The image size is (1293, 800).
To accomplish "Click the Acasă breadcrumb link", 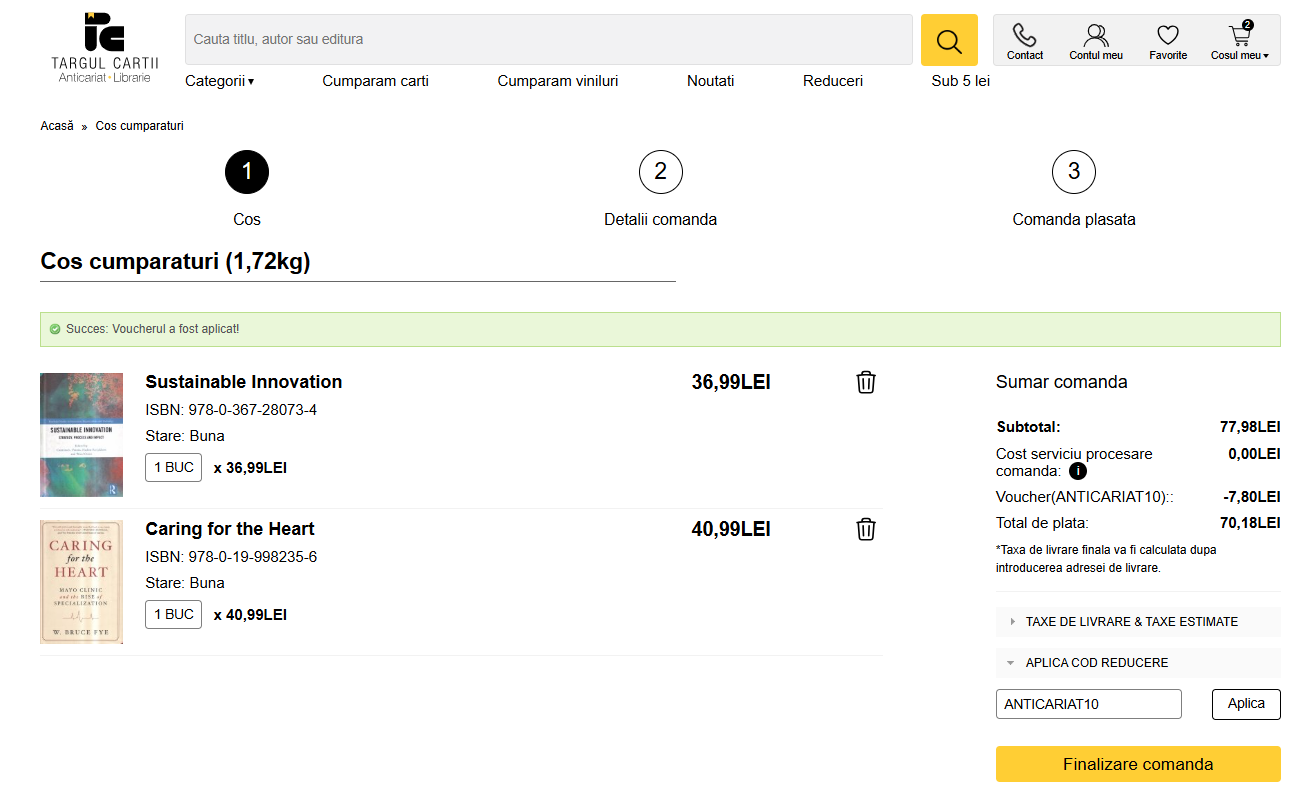I will (57, 126).
